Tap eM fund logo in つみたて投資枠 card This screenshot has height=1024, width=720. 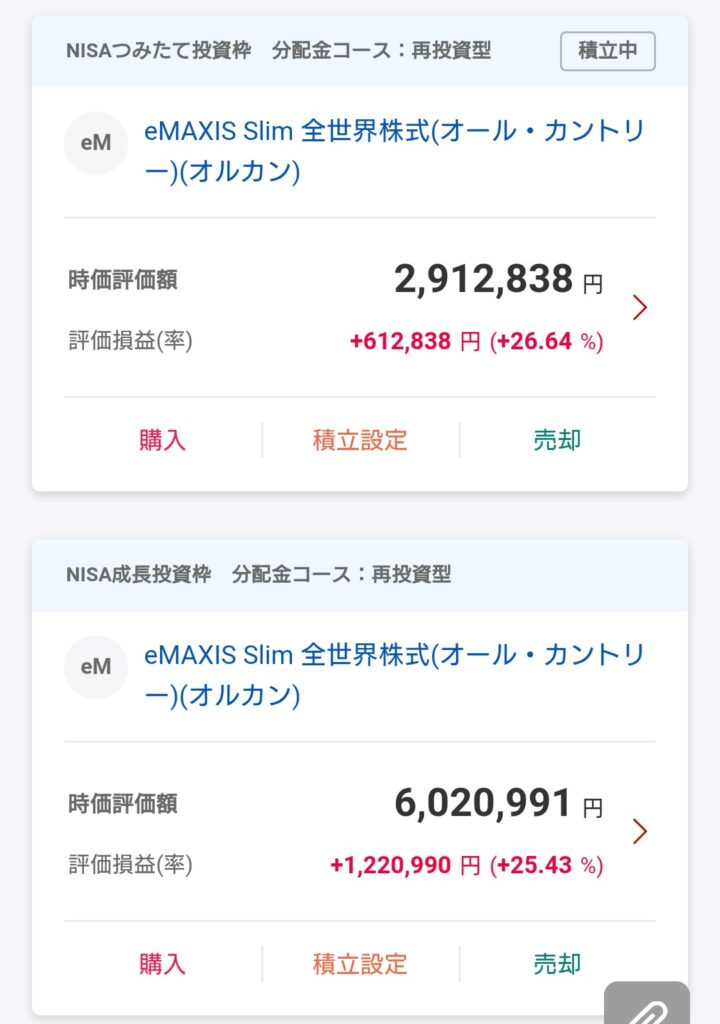tap(96, 144)
